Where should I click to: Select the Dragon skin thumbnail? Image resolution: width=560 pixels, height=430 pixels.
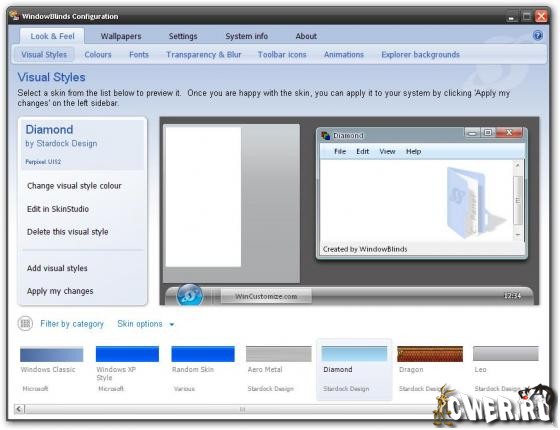[x=430, y=354]
